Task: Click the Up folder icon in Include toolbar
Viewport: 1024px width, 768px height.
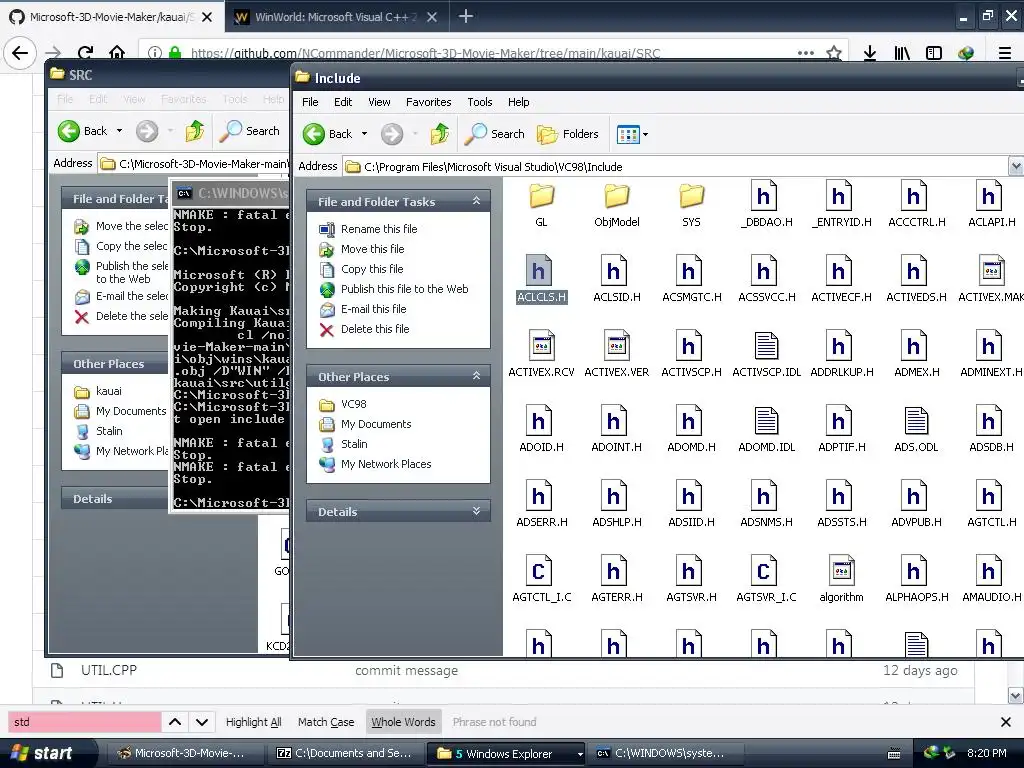Action: click(440, 134)
